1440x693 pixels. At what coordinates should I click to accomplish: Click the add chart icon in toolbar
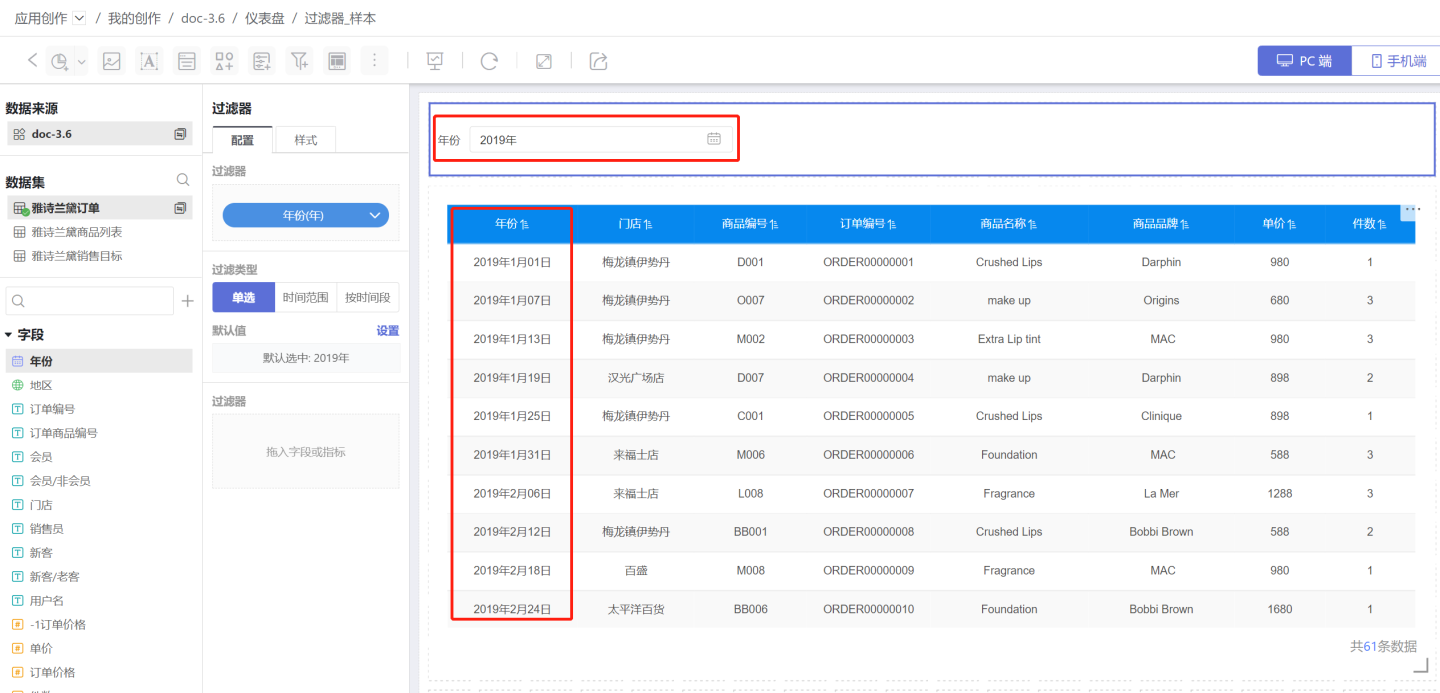coord(60,61)
